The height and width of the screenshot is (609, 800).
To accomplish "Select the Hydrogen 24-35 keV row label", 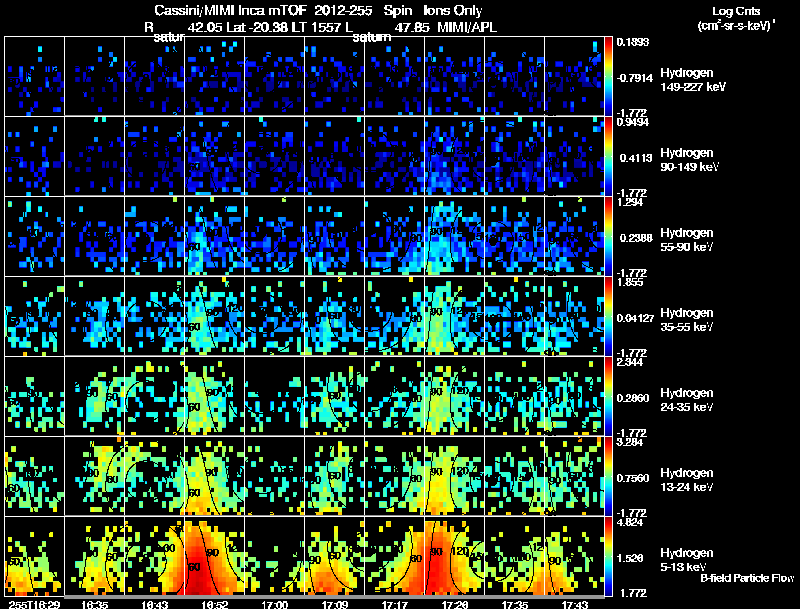I will click(687, 400).
